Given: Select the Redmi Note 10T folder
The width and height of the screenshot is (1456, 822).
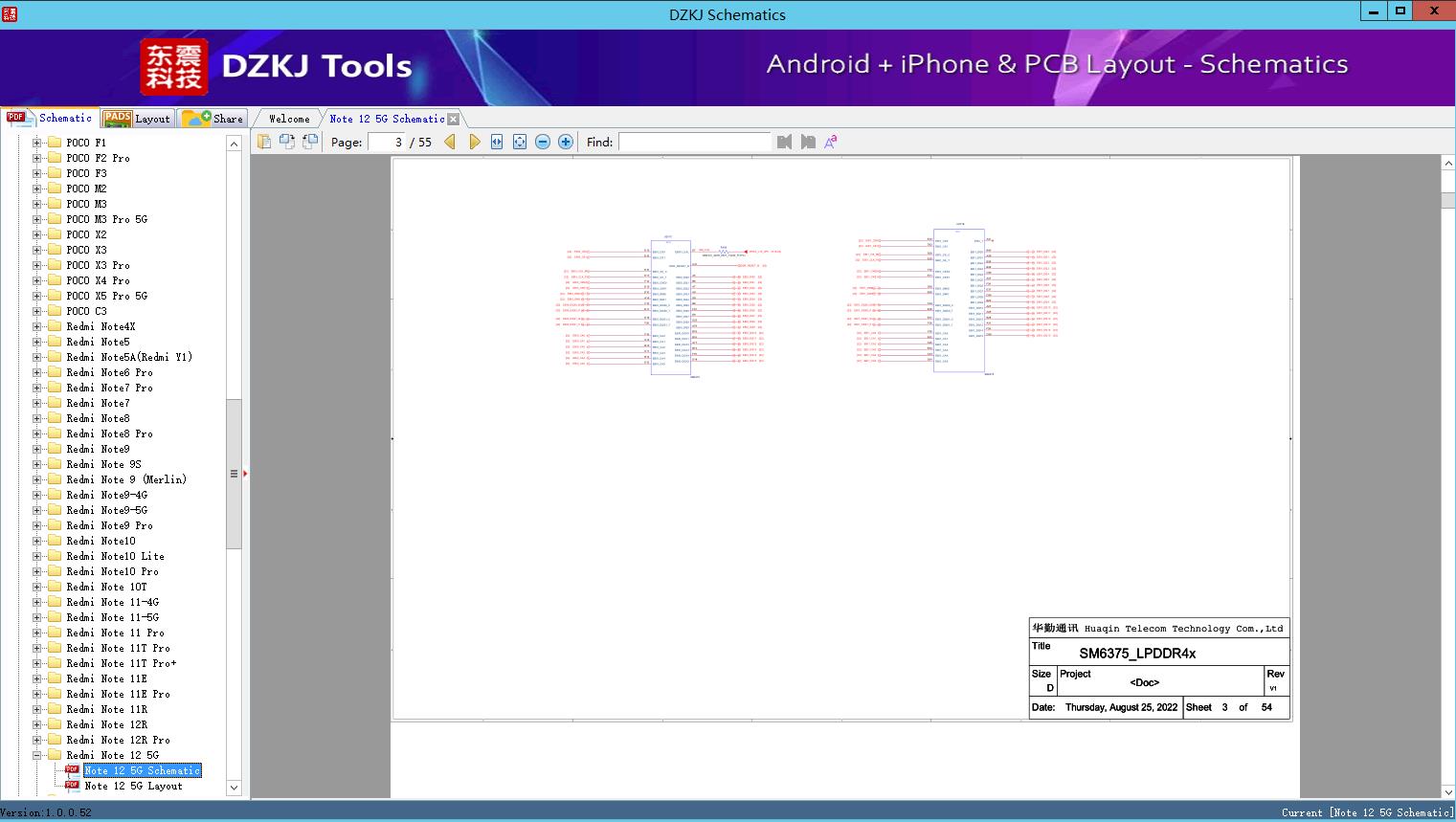Looking at the screenshot, I should pyautogui.click(x=107, y=587).
